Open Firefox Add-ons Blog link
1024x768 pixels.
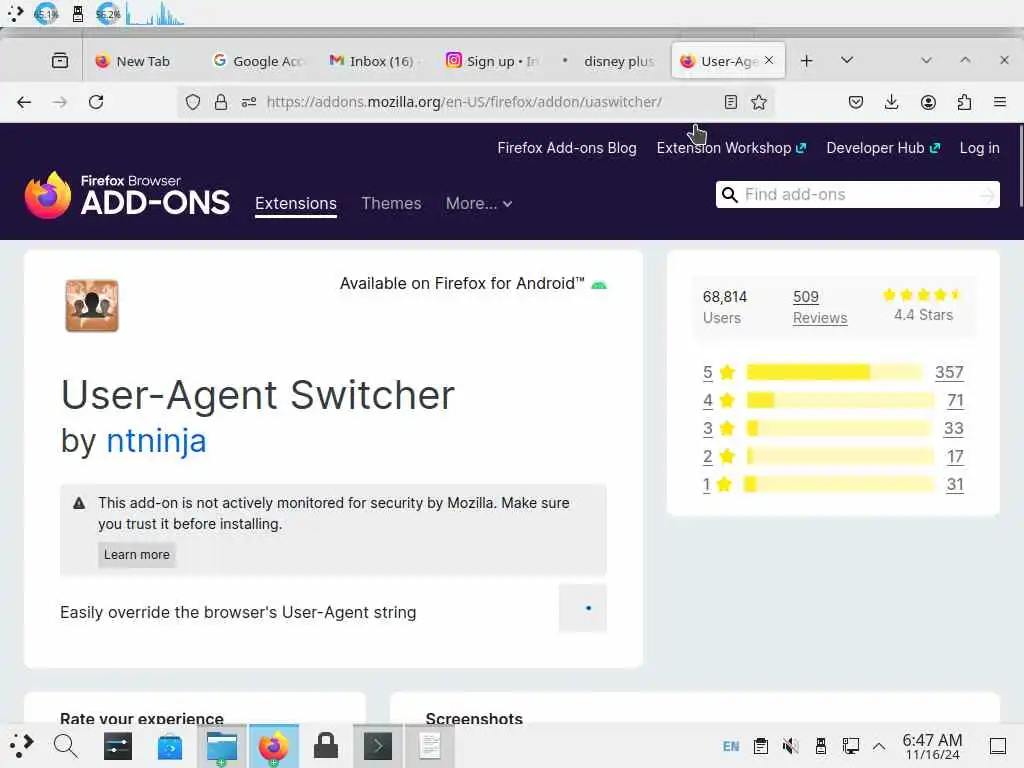pyautogui.click(x=567, y=148)
